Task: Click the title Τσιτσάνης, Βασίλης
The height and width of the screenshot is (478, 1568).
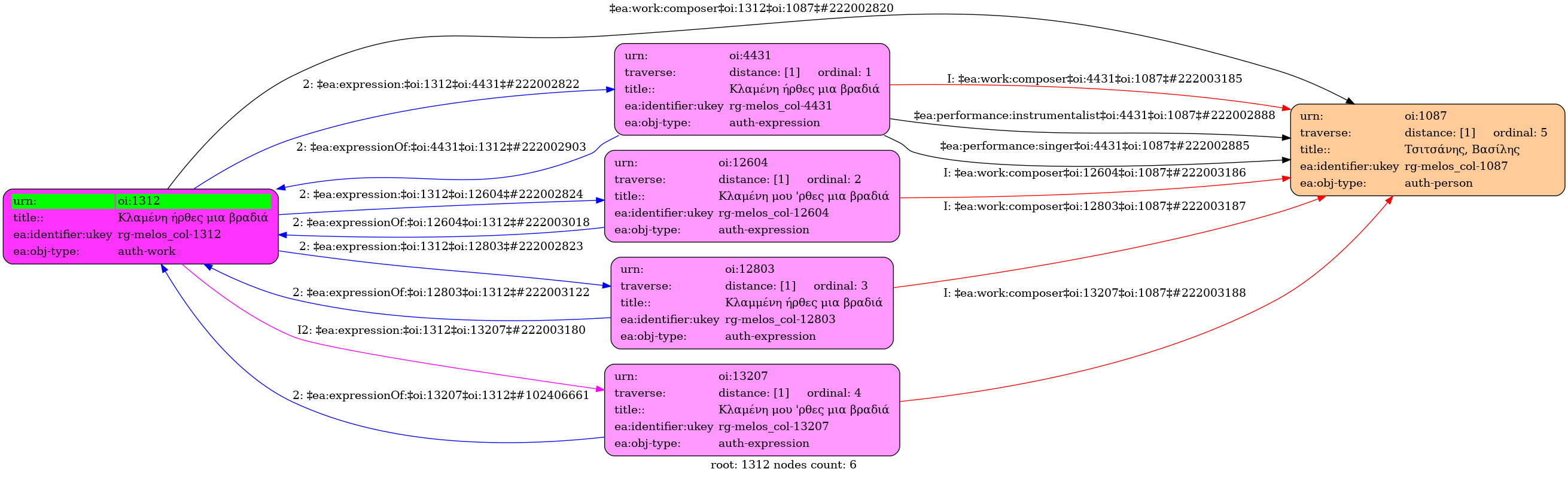Action: pos(1462,149)
